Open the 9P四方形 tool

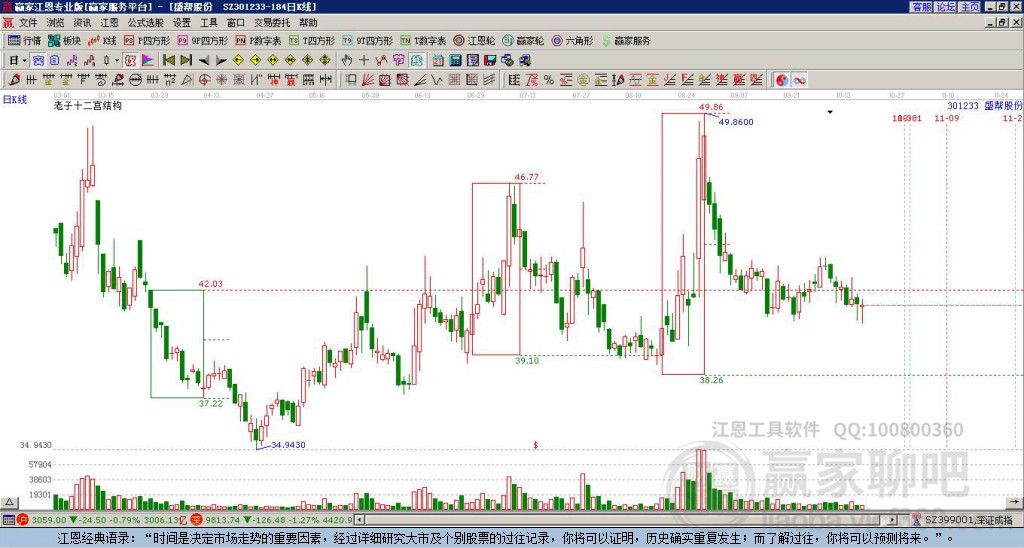pyautogui.click(x=202, y=40)
